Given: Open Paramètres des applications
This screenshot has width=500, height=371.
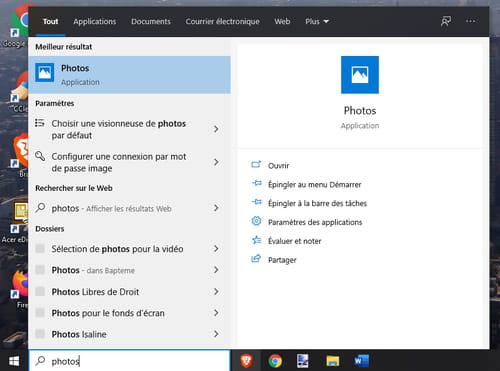Looking at the screenshot, I should point(315,222).
